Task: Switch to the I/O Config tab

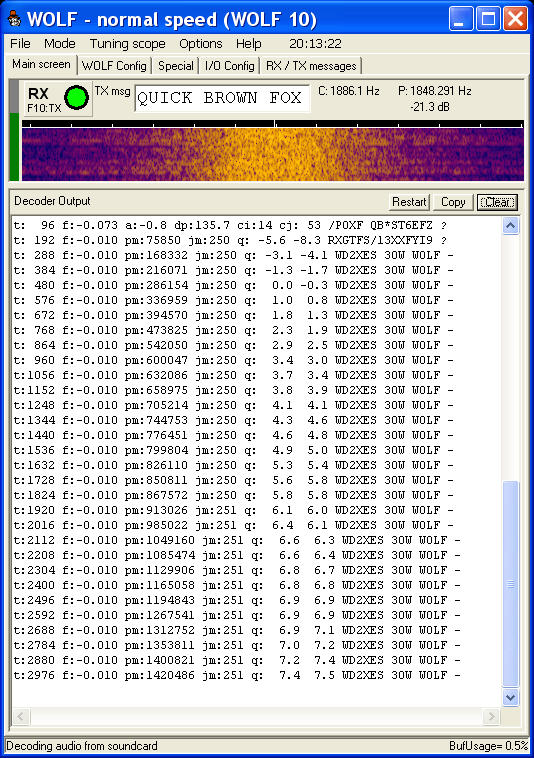Action: click(230, 66)
